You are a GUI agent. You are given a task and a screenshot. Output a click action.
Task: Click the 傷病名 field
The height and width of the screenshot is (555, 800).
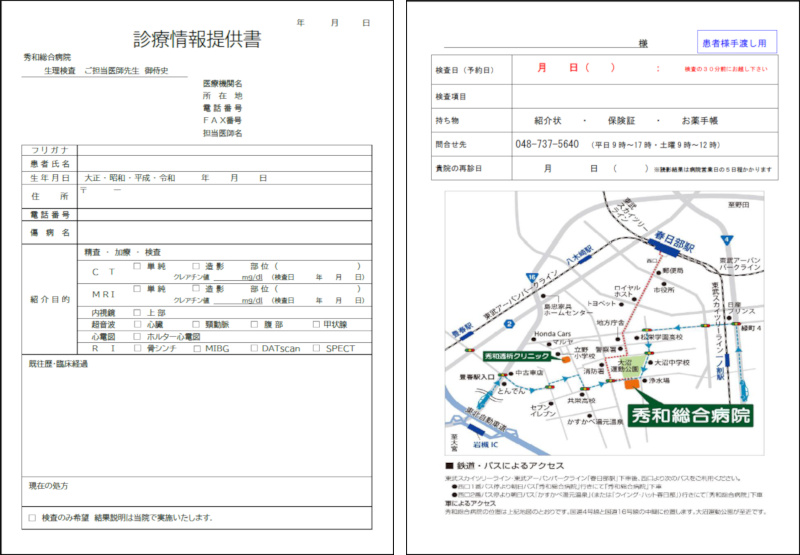pos(224,233)
